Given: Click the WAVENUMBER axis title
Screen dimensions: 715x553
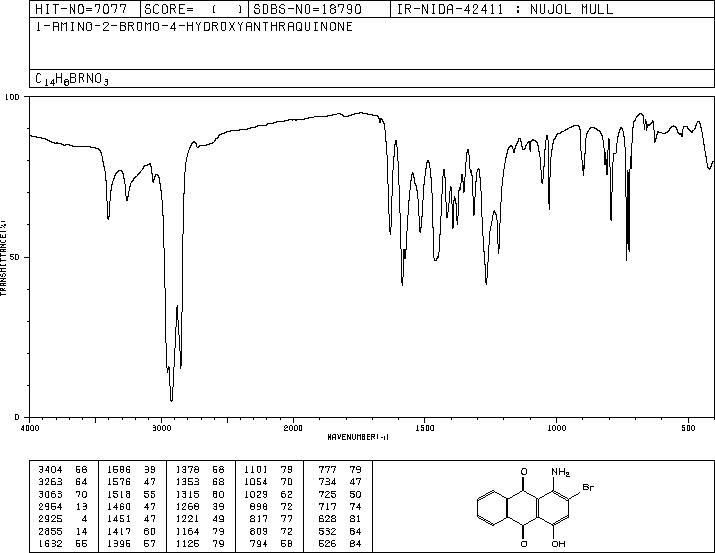Looking at the screenshot, I should [358, 437].
